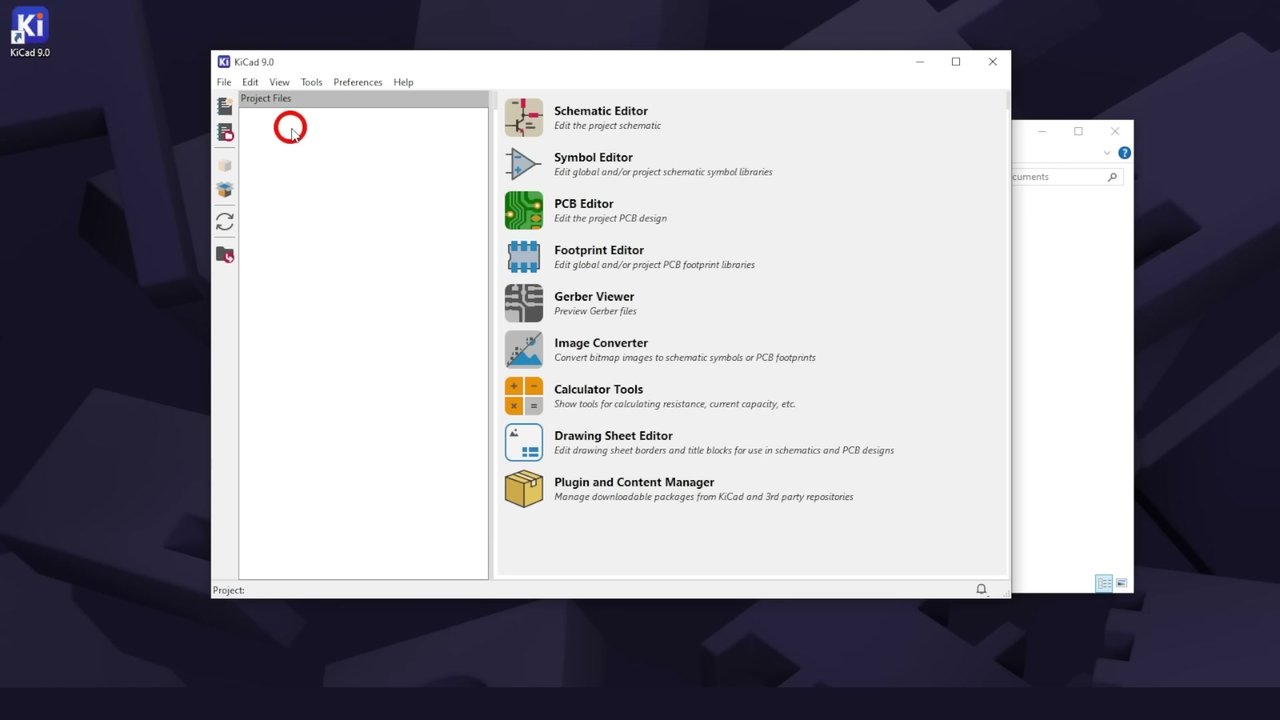Image resolution: width=1280 pixels, height=720 pixels.
Task: Click the Project status bar label
Action: tap(228, 590)
